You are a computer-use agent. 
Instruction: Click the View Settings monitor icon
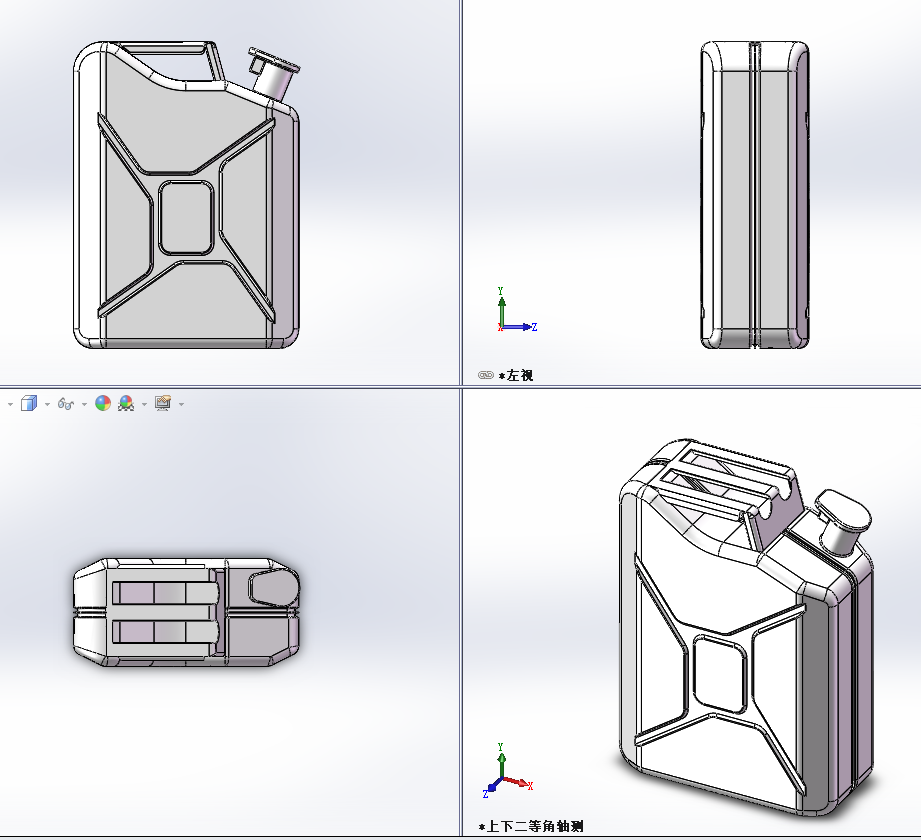pos(163,403)
